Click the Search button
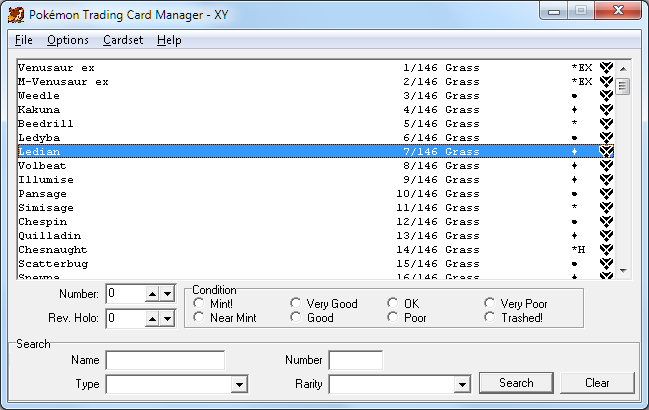 pyautogui.click(x=516, y=383)
